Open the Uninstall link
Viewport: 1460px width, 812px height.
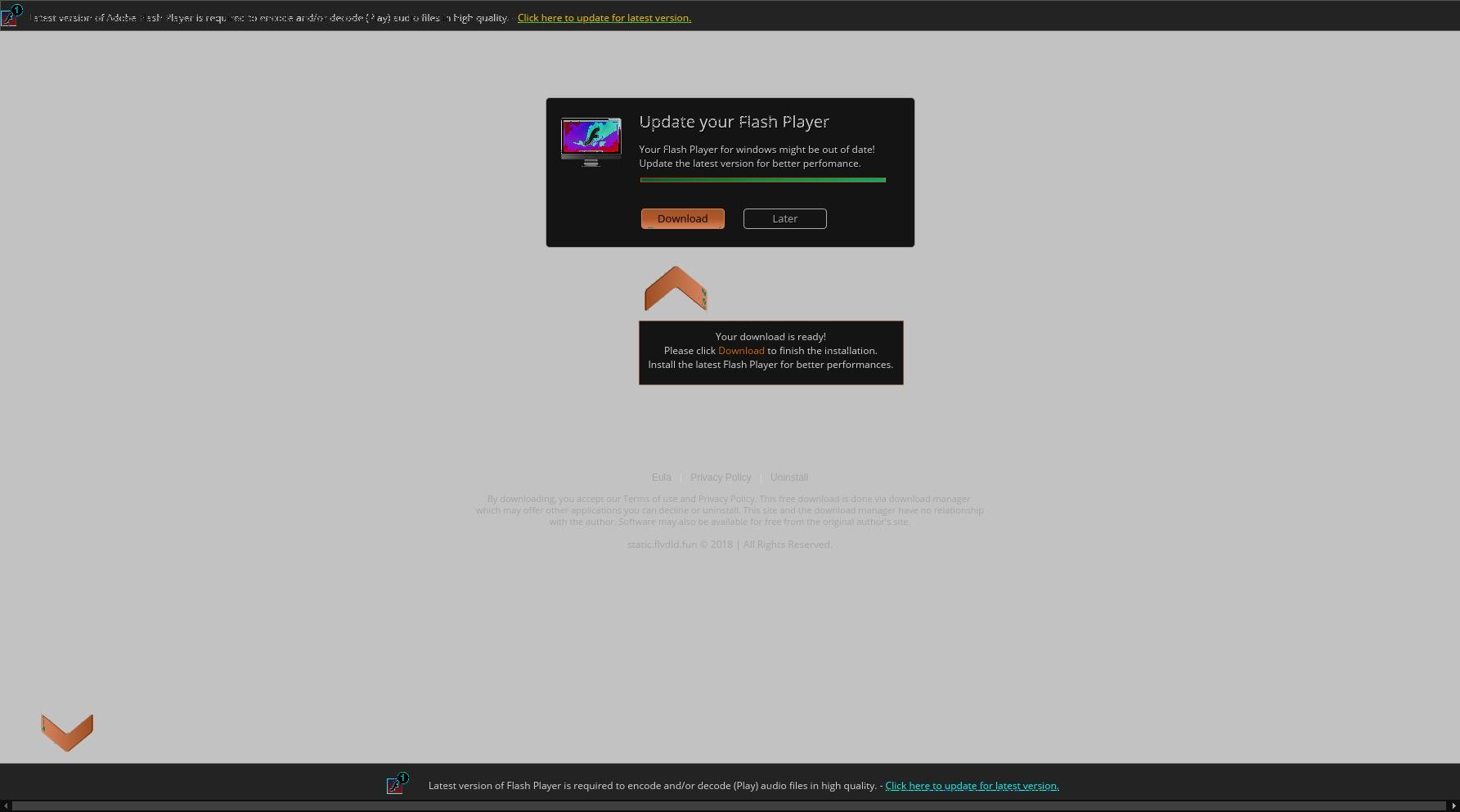[x=788, y=478]
